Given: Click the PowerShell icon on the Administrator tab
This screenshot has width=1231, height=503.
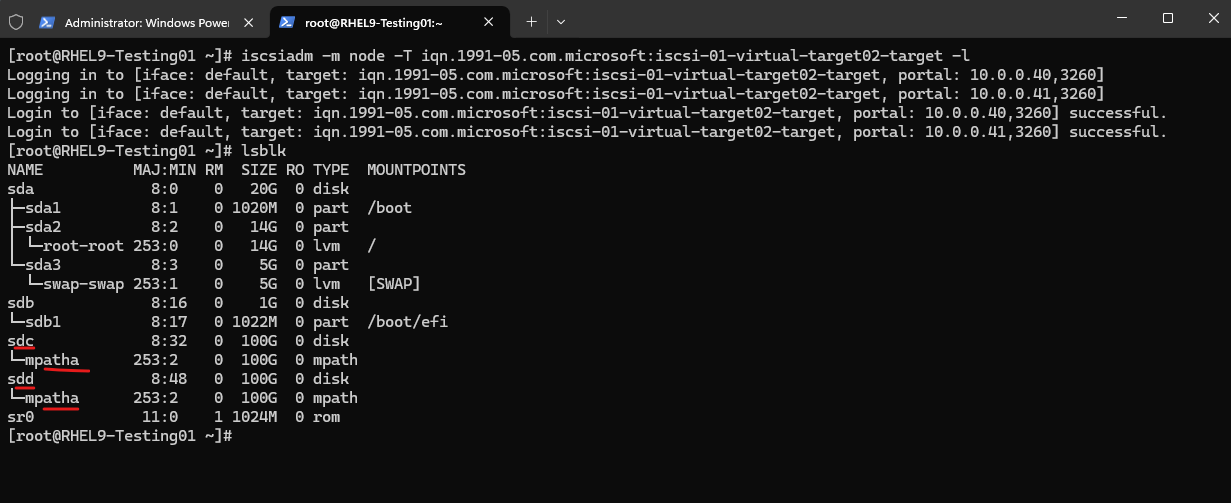Looking at the screenshot, I should (x=47, y=21).
